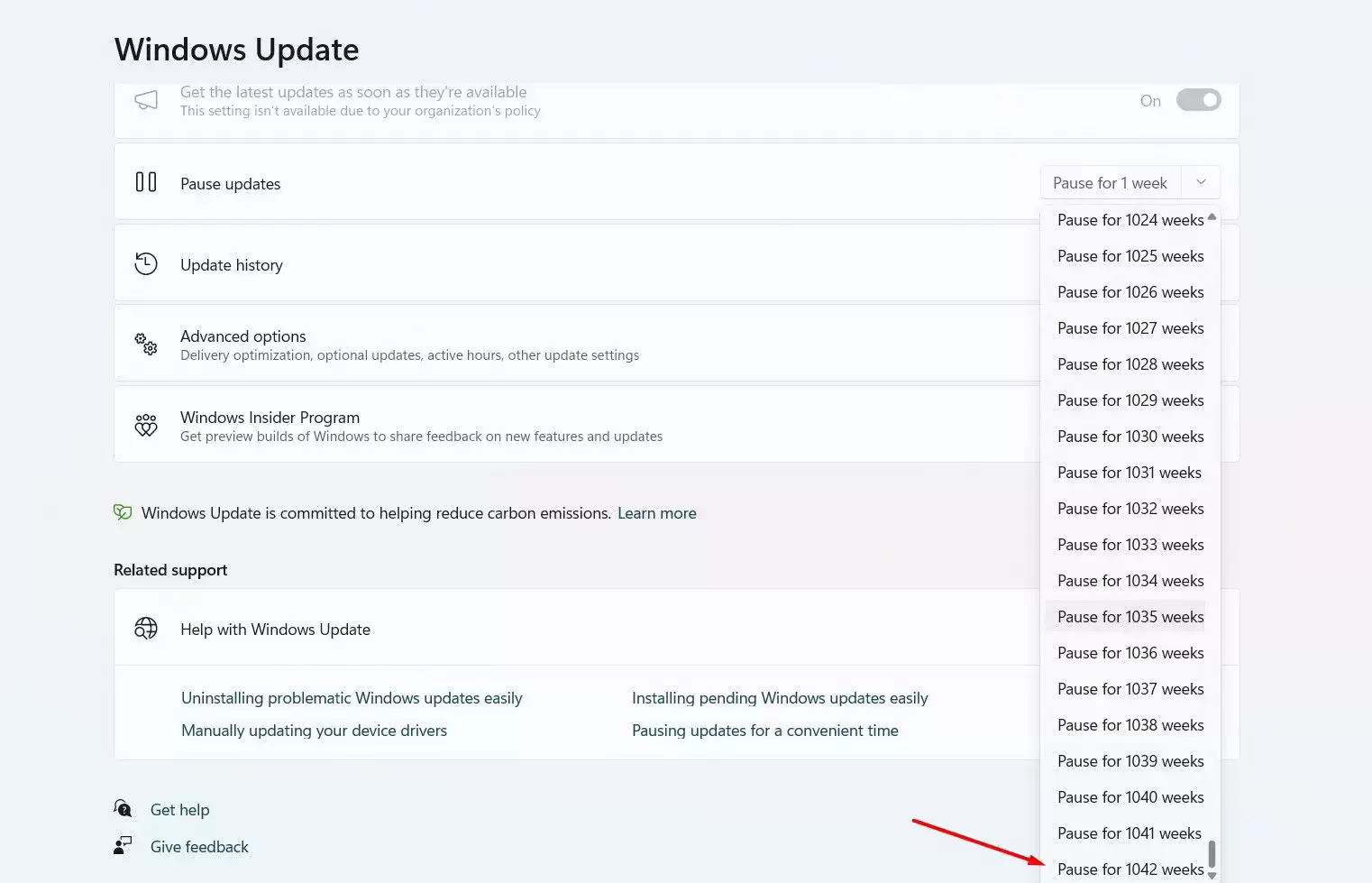Pick Pause for 1038 weeks
The image size is (1372, 883).
(x=1130, y=725)
